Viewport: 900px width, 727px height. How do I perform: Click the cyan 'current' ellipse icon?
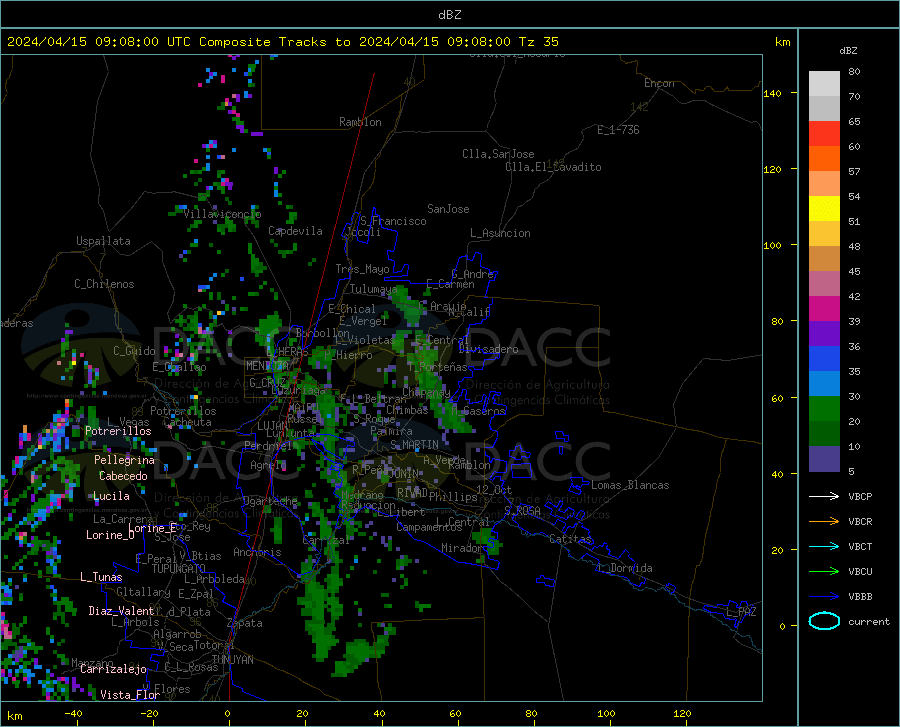click(824, 621)
